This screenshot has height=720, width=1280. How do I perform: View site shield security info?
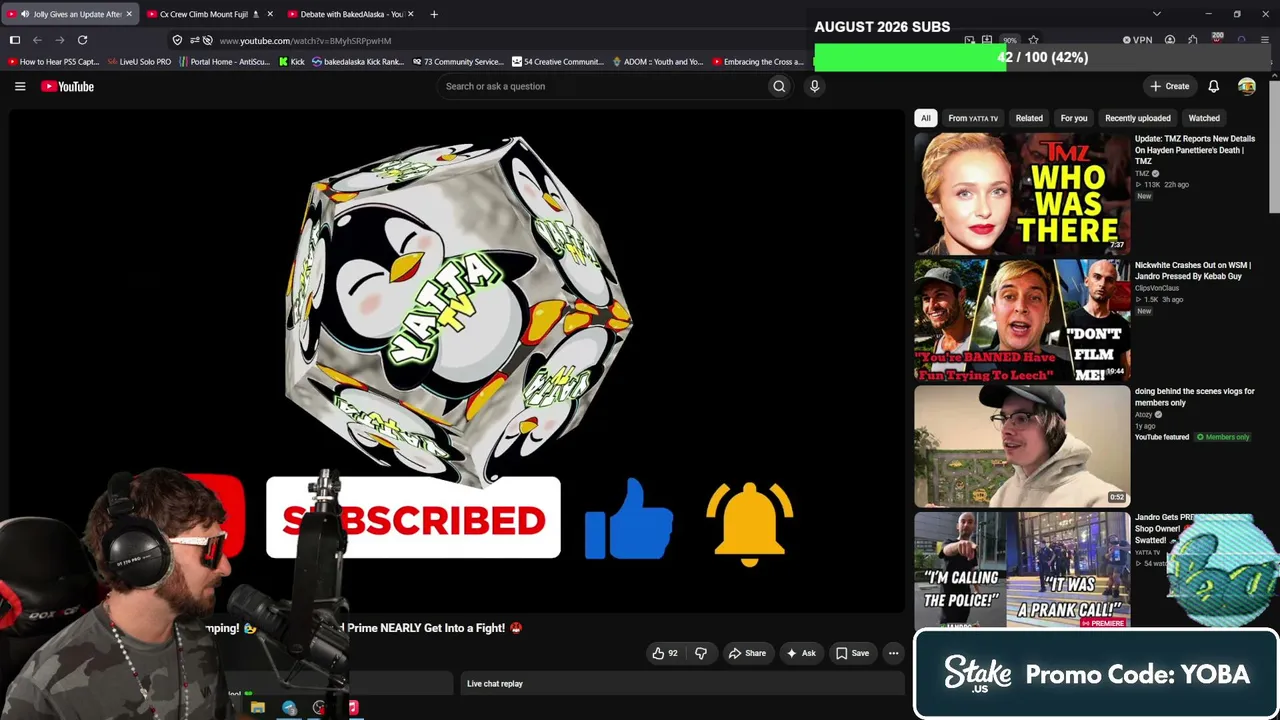click(x=177, y=40)
